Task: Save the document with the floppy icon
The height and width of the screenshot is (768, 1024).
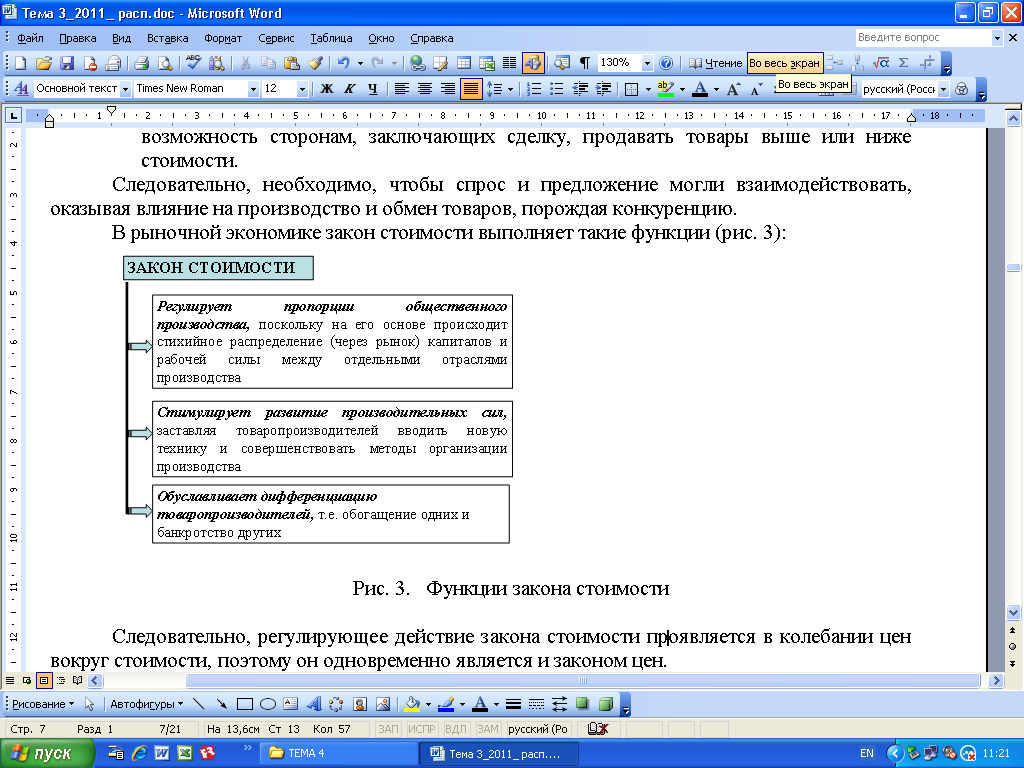Action: pos(67,63)
